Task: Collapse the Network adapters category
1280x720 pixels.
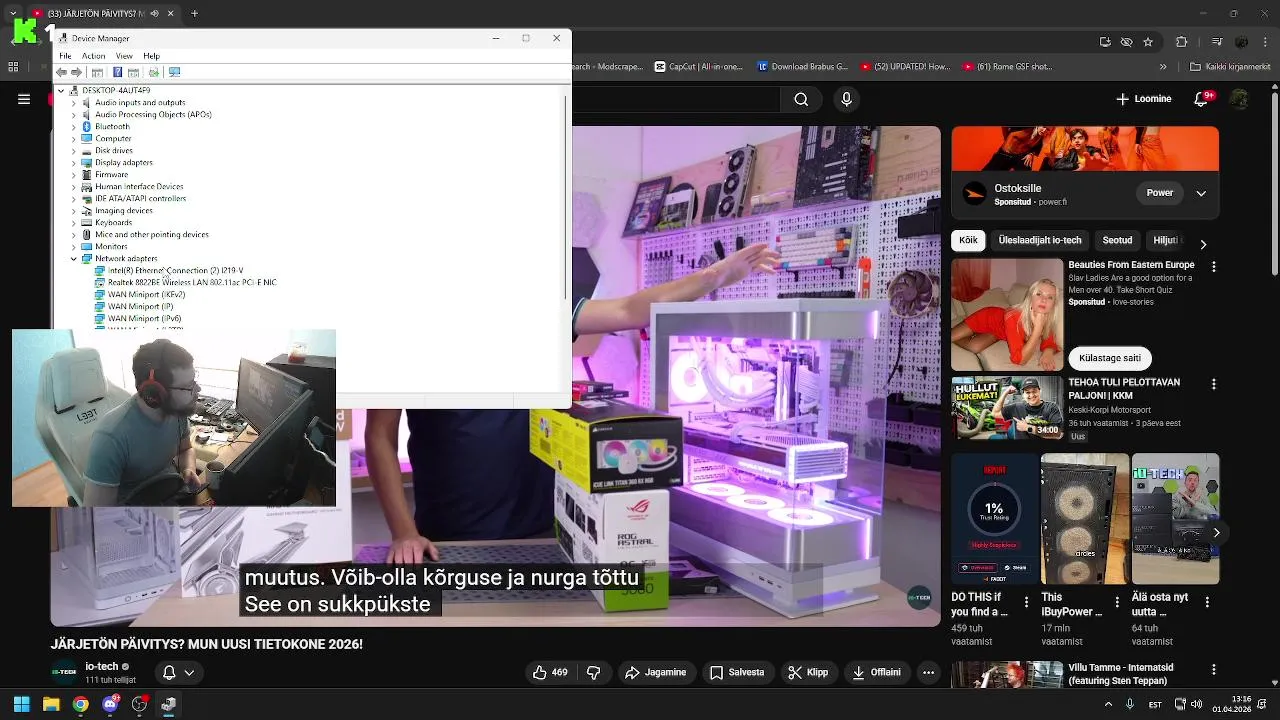Action: (x=73, y=258)
